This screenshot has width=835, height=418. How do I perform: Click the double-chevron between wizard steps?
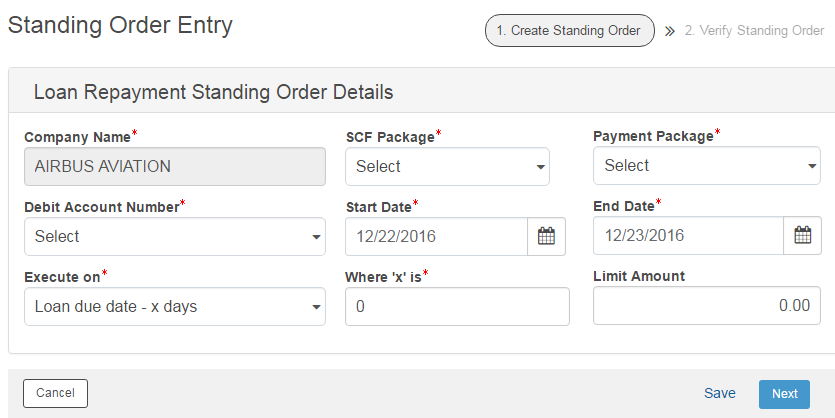670,31
